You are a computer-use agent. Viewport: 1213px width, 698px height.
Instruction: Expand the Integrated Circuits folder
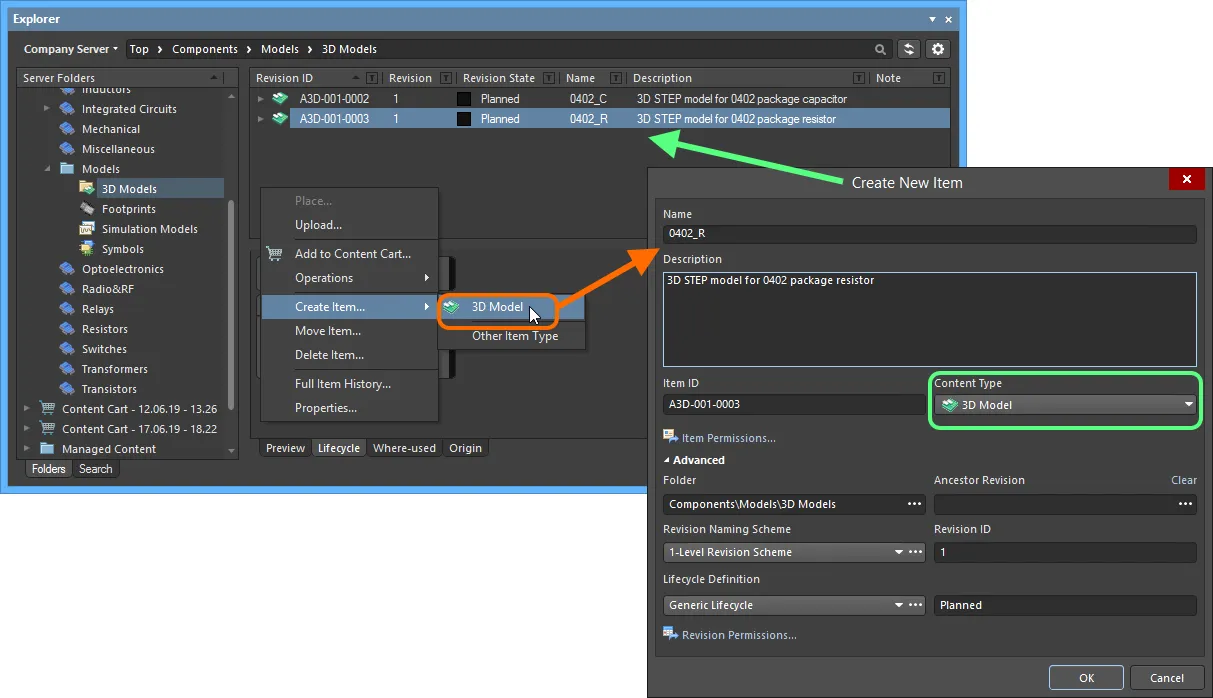(47, 109)
